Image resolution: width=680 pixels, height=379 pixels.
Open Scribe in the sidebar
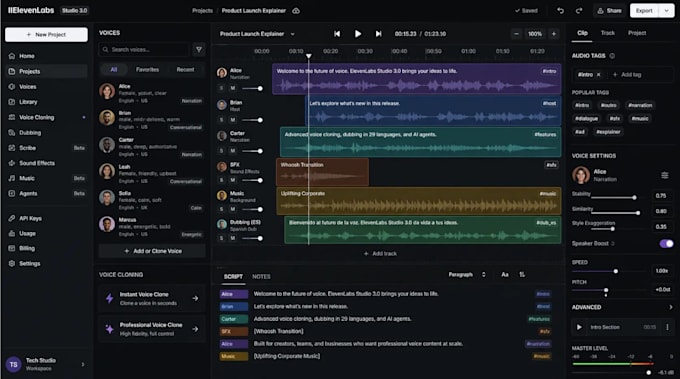point(46,148)
